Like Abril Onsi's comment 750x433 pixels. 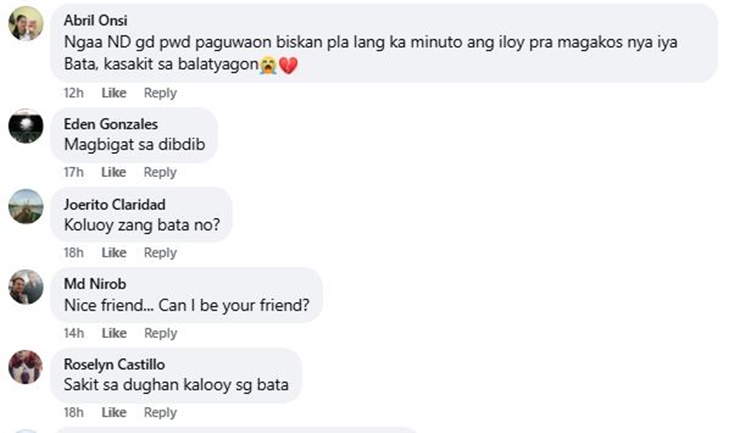(114, 93)
